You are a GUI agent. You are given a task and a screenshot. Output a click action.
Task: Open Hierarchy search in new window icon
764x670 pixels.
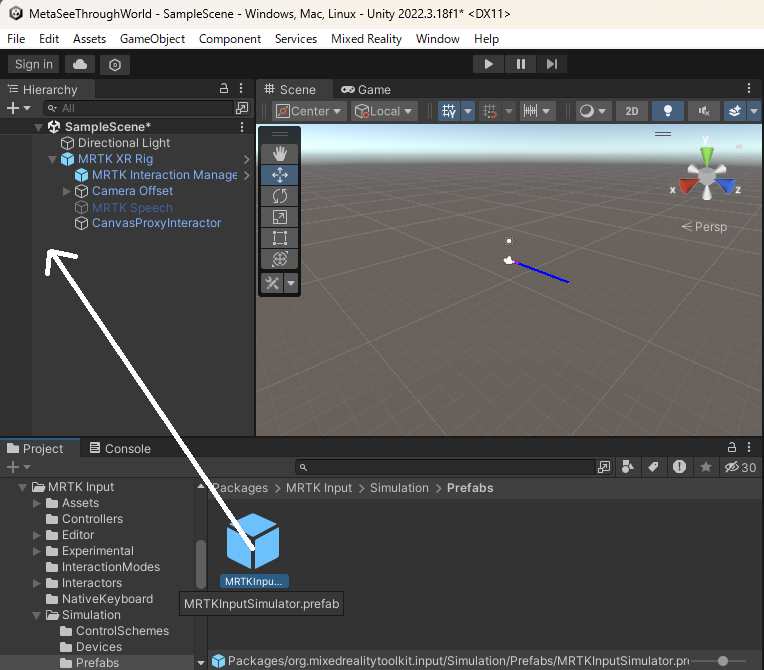tap(242, 108)
